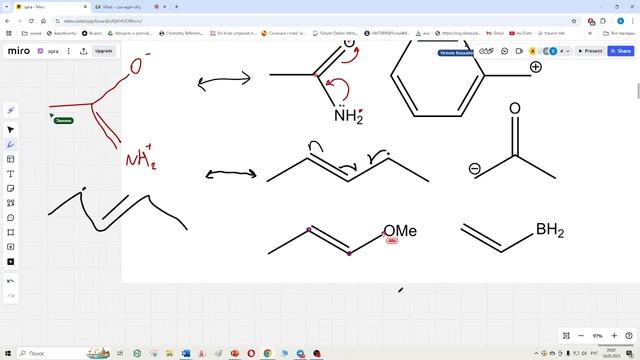Select the Frame tool
Screen dimensions: 640x360
(11, 232)
